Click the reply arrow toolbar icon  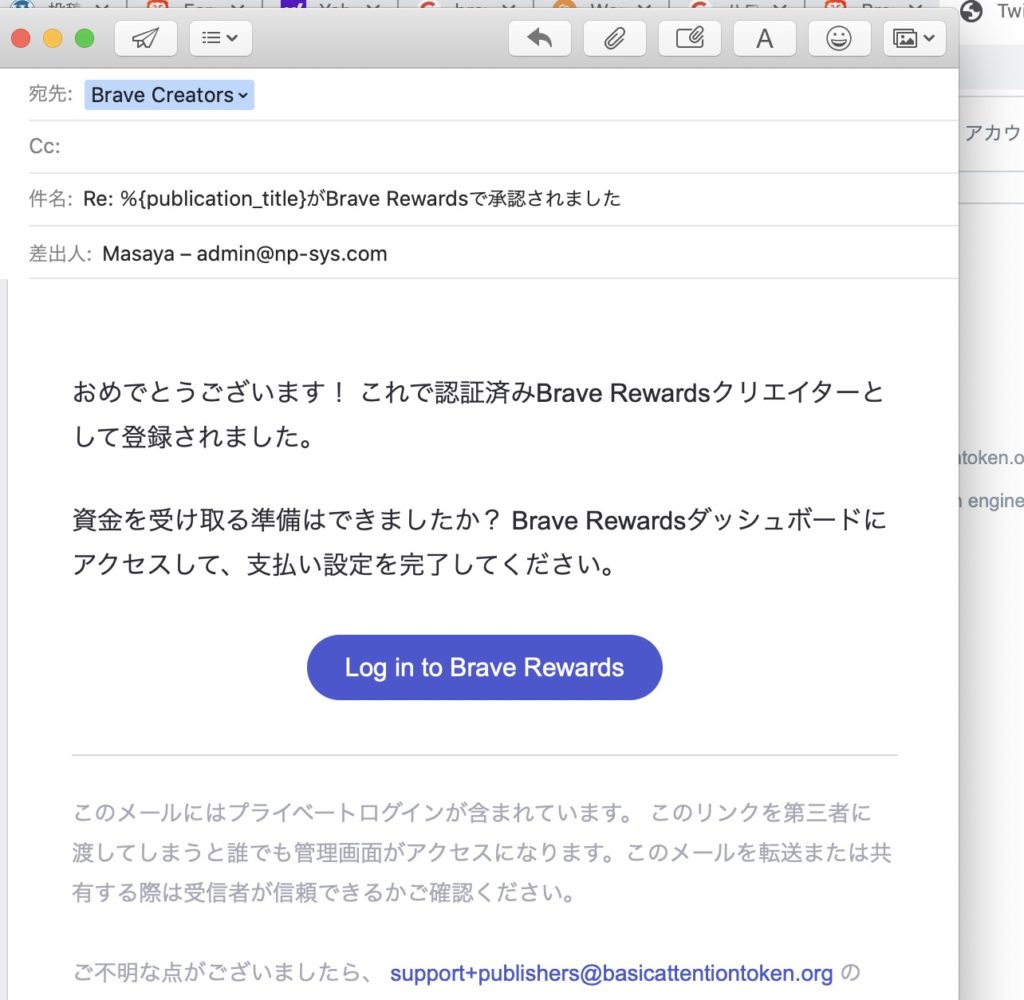(x=539, y=39)
